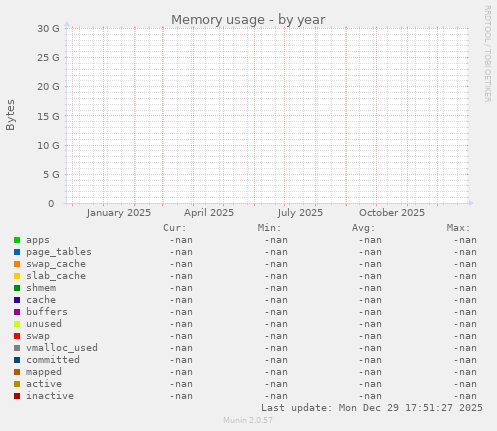Select the 'slab_cache' legend label
Image resolution: width=497 pixels, height=431 pixels.
tap(56, 276)
